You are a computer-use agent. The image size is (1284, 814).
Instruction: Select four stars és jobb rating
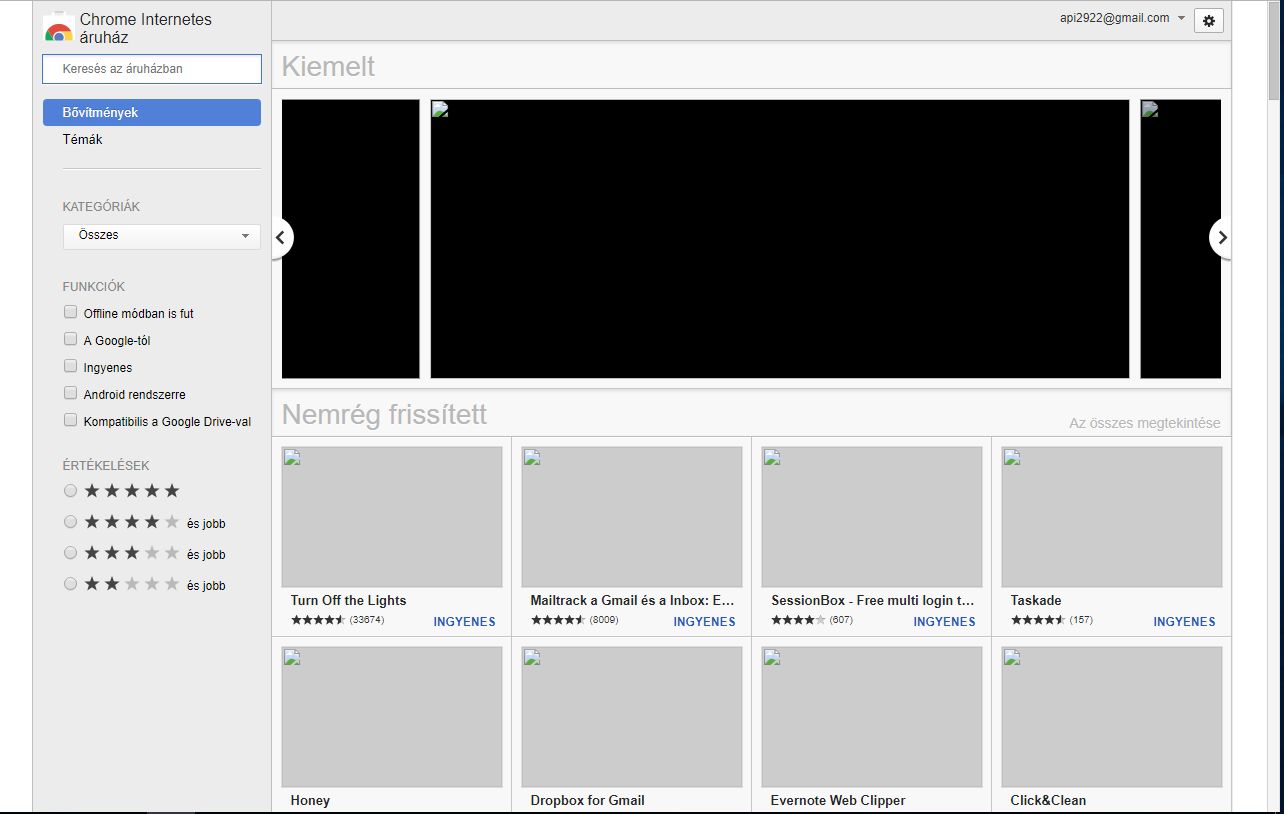70,522
